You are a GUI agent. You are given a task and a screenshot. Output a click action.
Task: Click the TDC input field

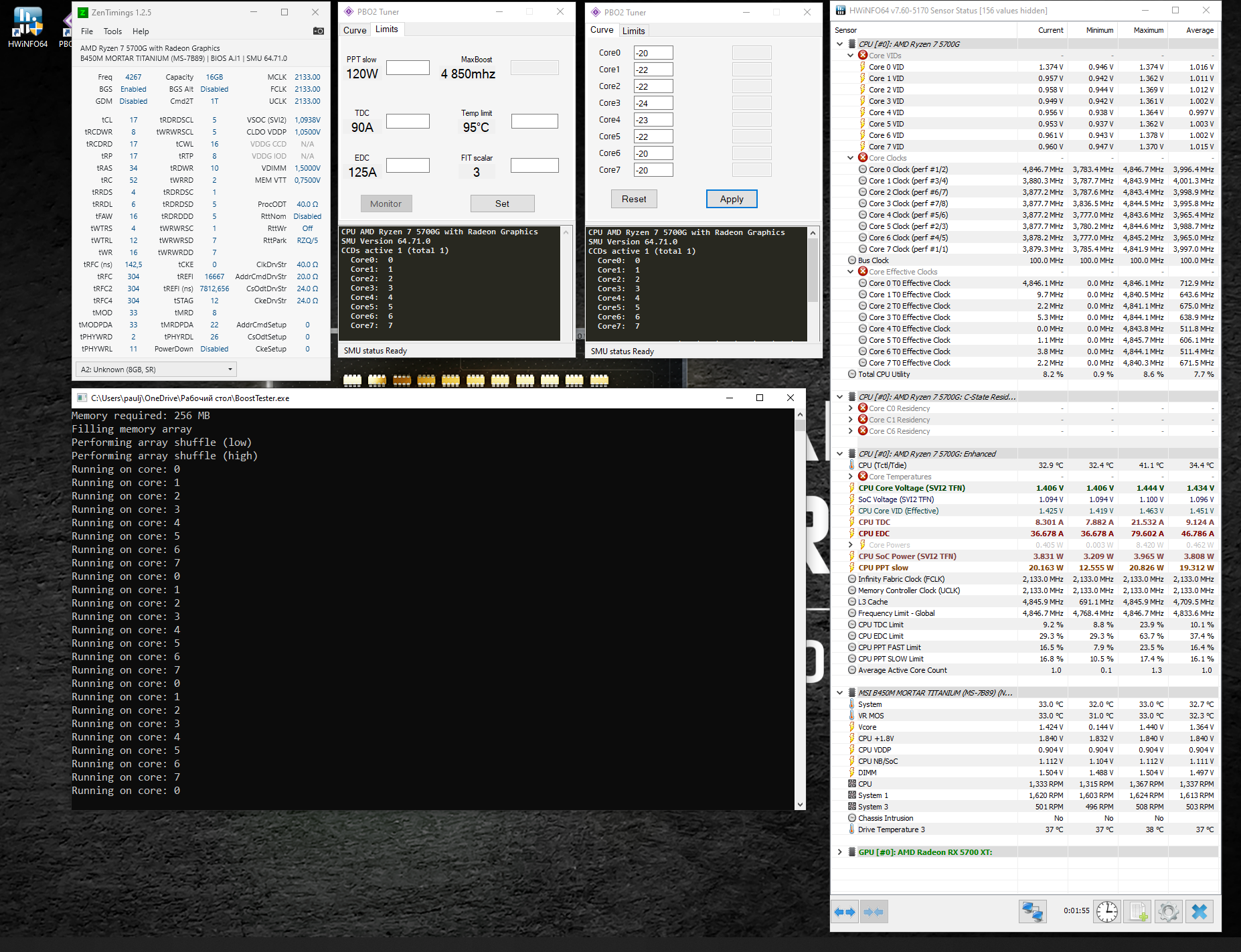(x=408, y=121)
